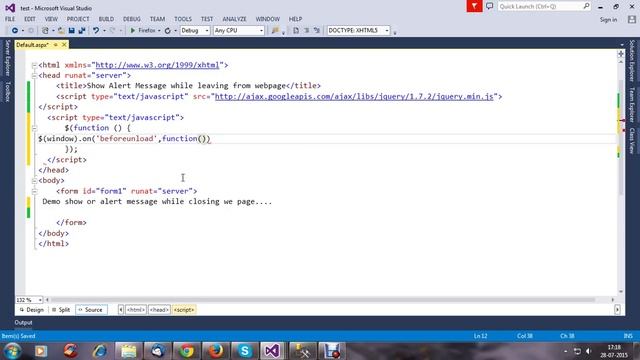The height and width of the screenshot is (360, 640).
Task: Click the account avatar icon beside Sign in
Action: tap(632, 19)
